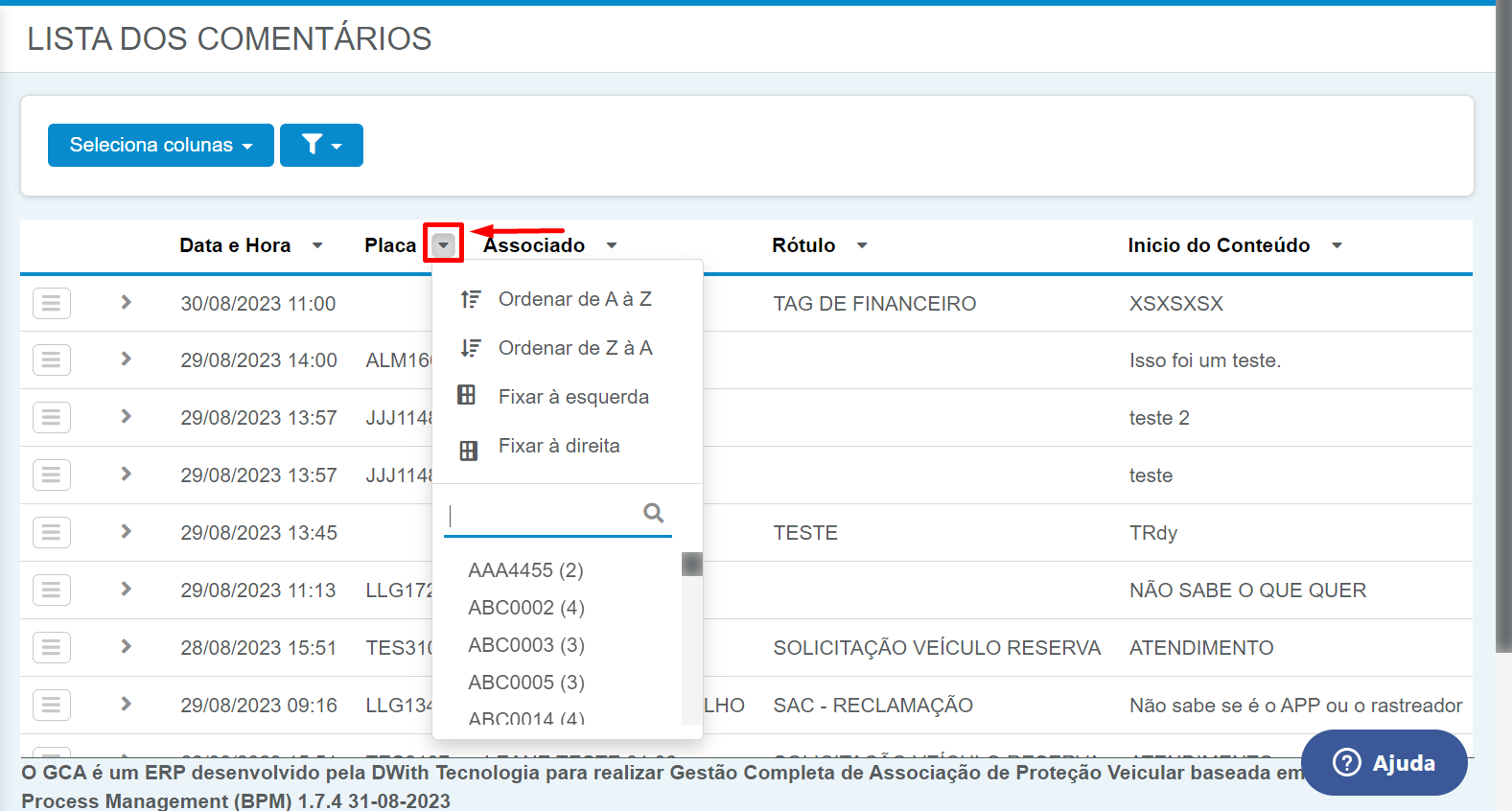Expand row dated 29/08/2023 14:00
The width and height of the screenshot is (1512, 811).
tap(126, 359)
